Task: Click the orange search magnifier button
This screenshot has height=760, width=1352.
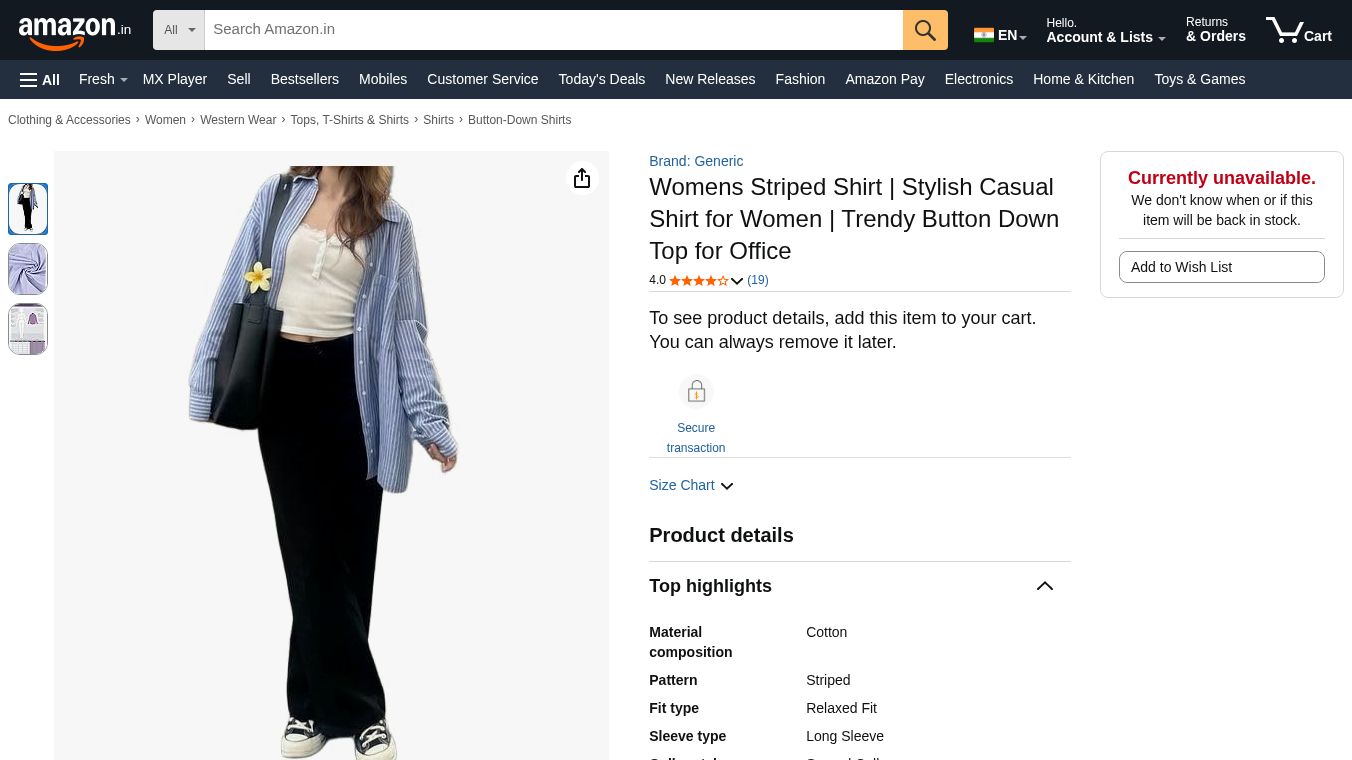Action: click(x=925, y=30)
